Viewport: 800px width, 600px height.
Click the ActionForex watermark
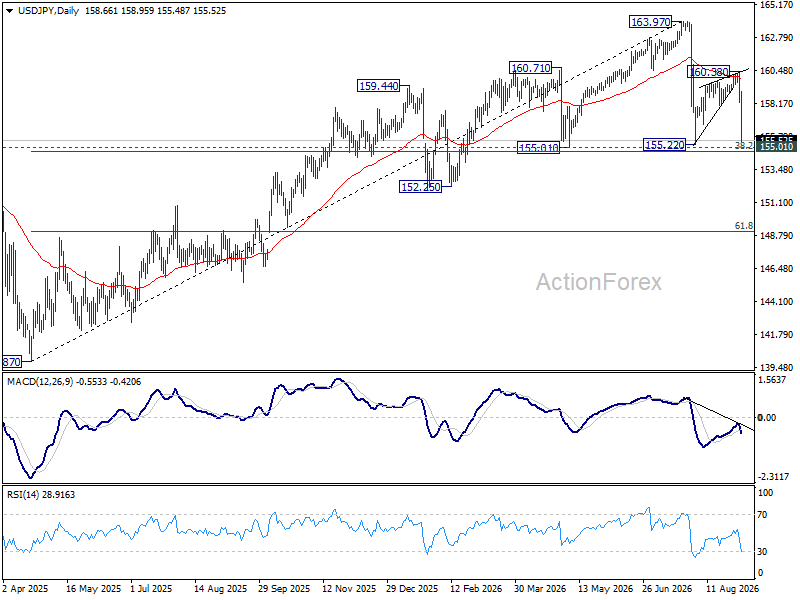tap(598, 282)
